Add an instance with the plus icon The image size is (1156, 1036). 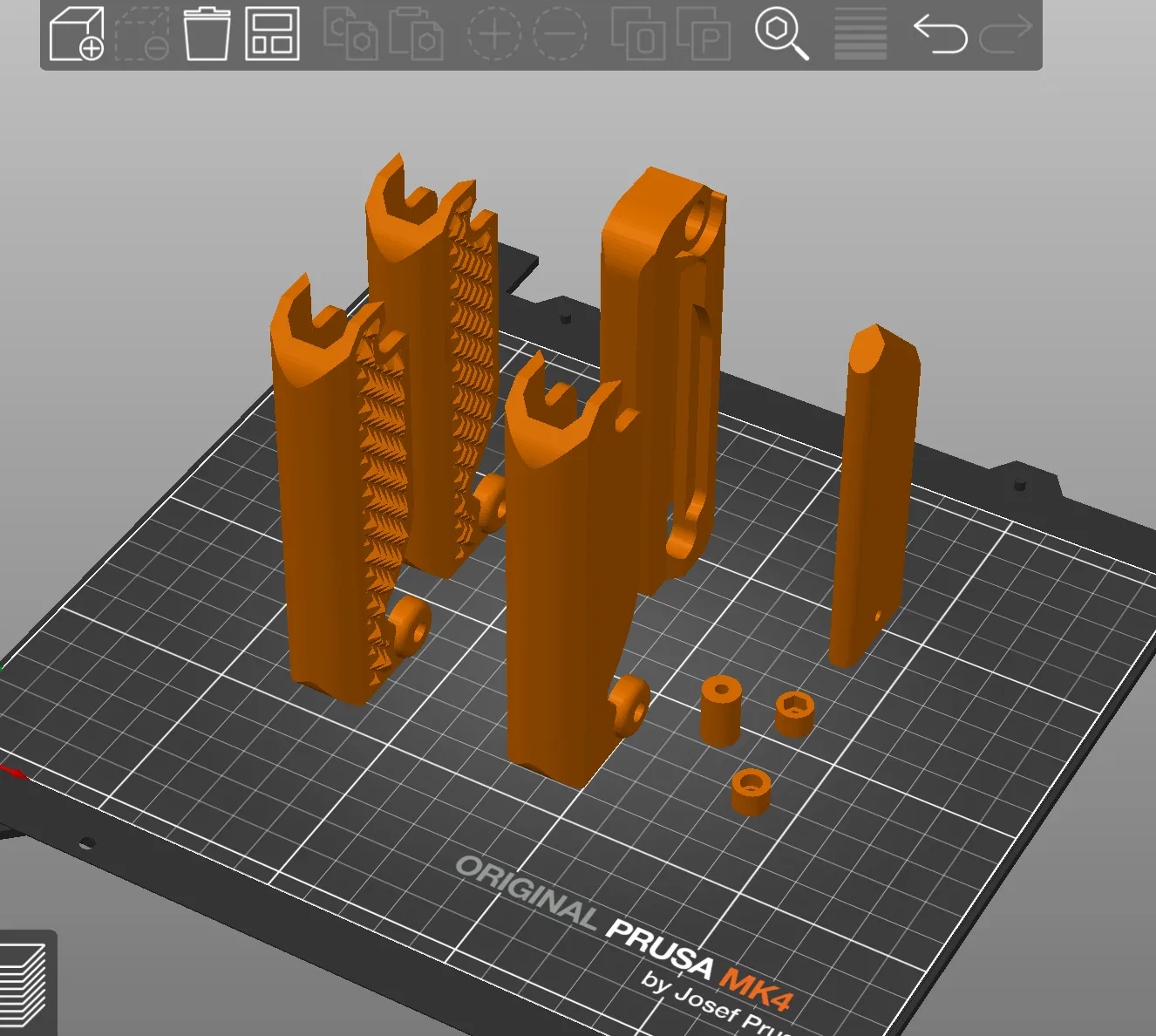[x=493, y=35]
